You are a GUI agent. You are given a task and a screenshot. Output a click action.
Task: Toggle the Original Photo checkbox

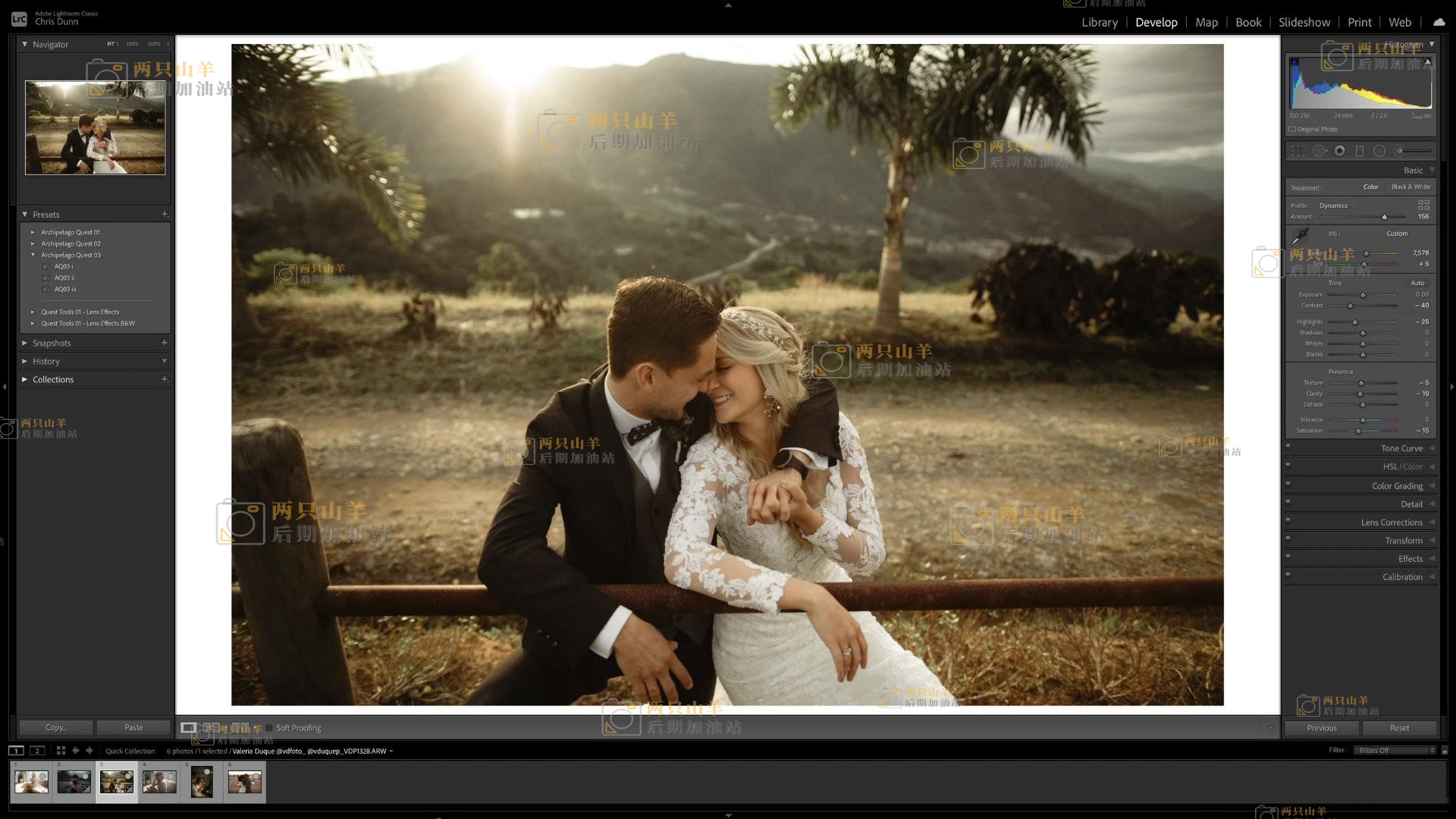coord(1292,129)
